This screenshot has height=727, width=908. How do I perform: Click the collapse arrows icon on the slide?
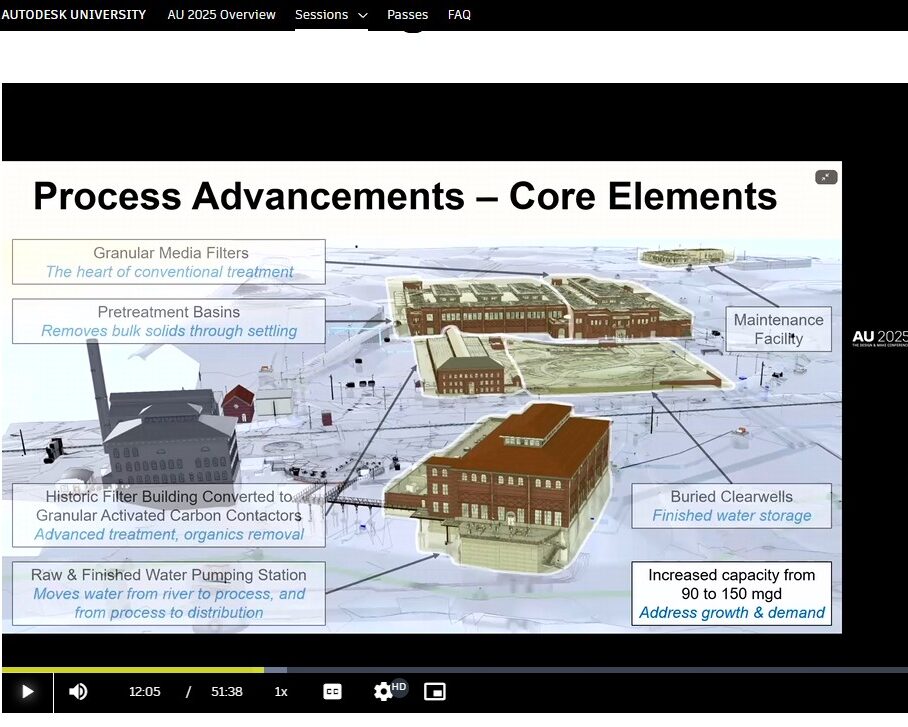pos(825,177)
